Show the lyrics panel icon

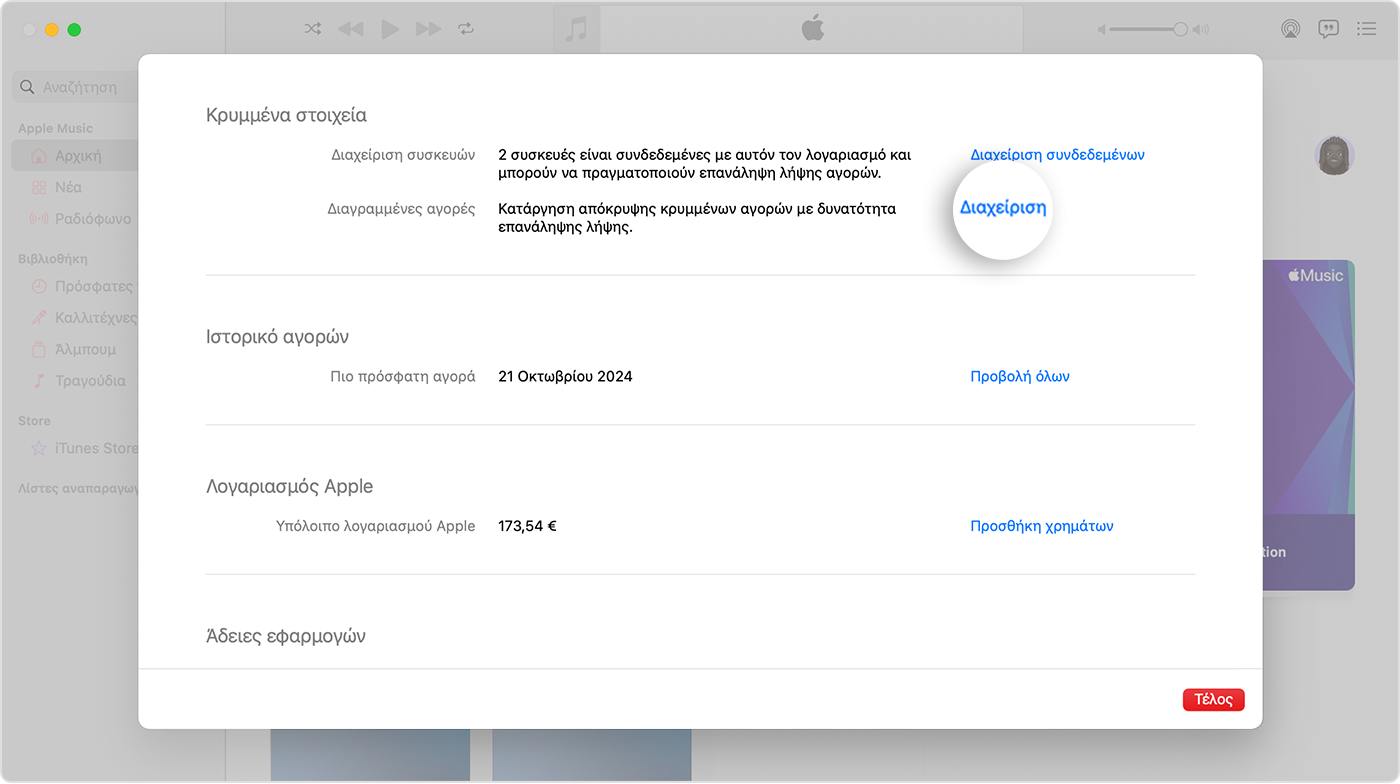(1328, 29)
